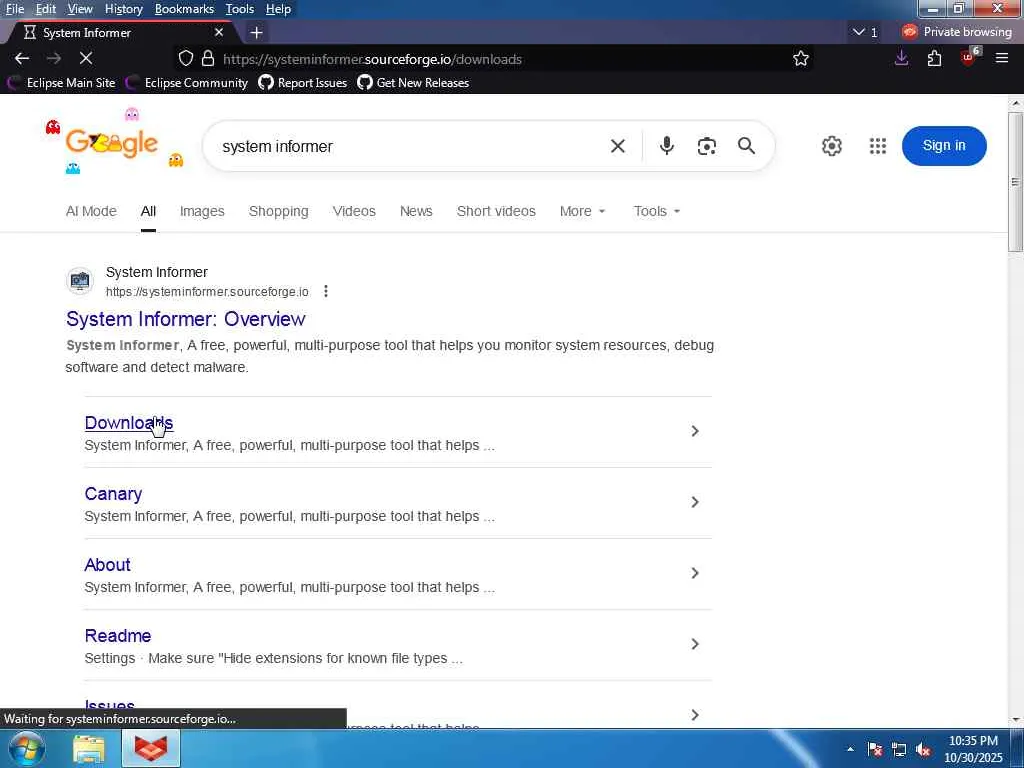The image size is (1024, 768).
Task: Bookmark this page with the star
Action: pyautogui.click(x=801, y=59)
